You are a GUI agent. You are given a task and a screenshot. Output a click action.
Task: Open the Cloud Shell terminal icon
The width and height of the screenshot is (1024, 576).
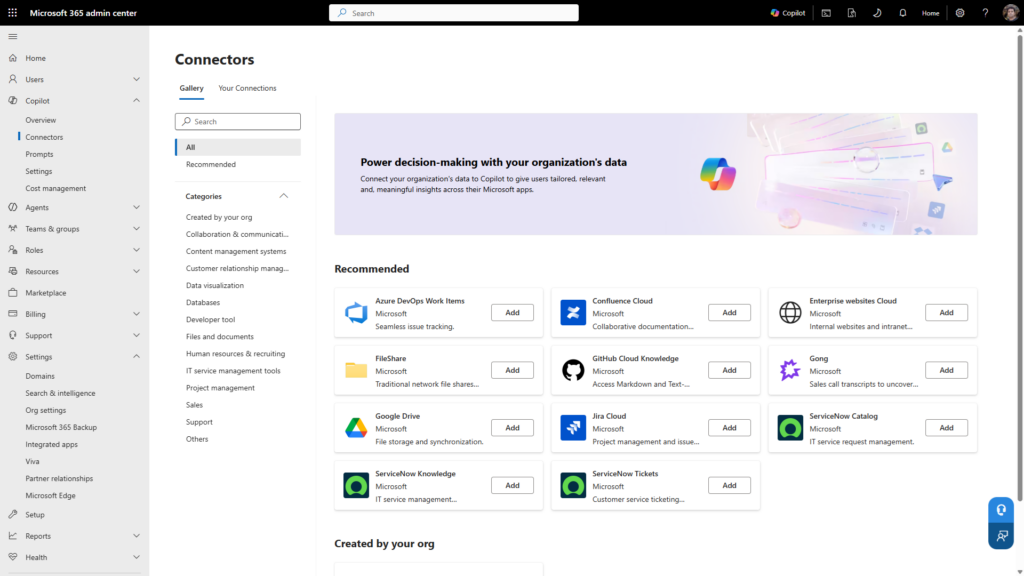[x=826, y=12]
